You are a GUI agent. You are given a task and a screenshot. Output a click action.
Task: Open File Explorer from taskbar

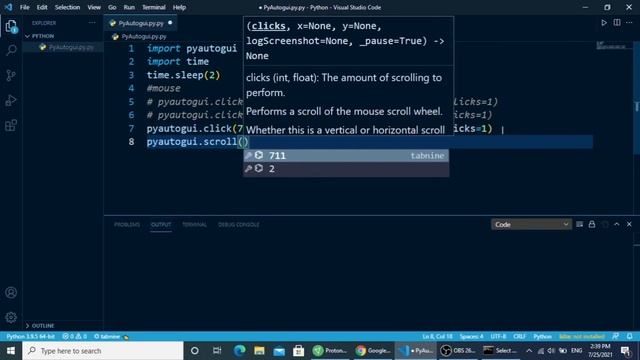259,351
